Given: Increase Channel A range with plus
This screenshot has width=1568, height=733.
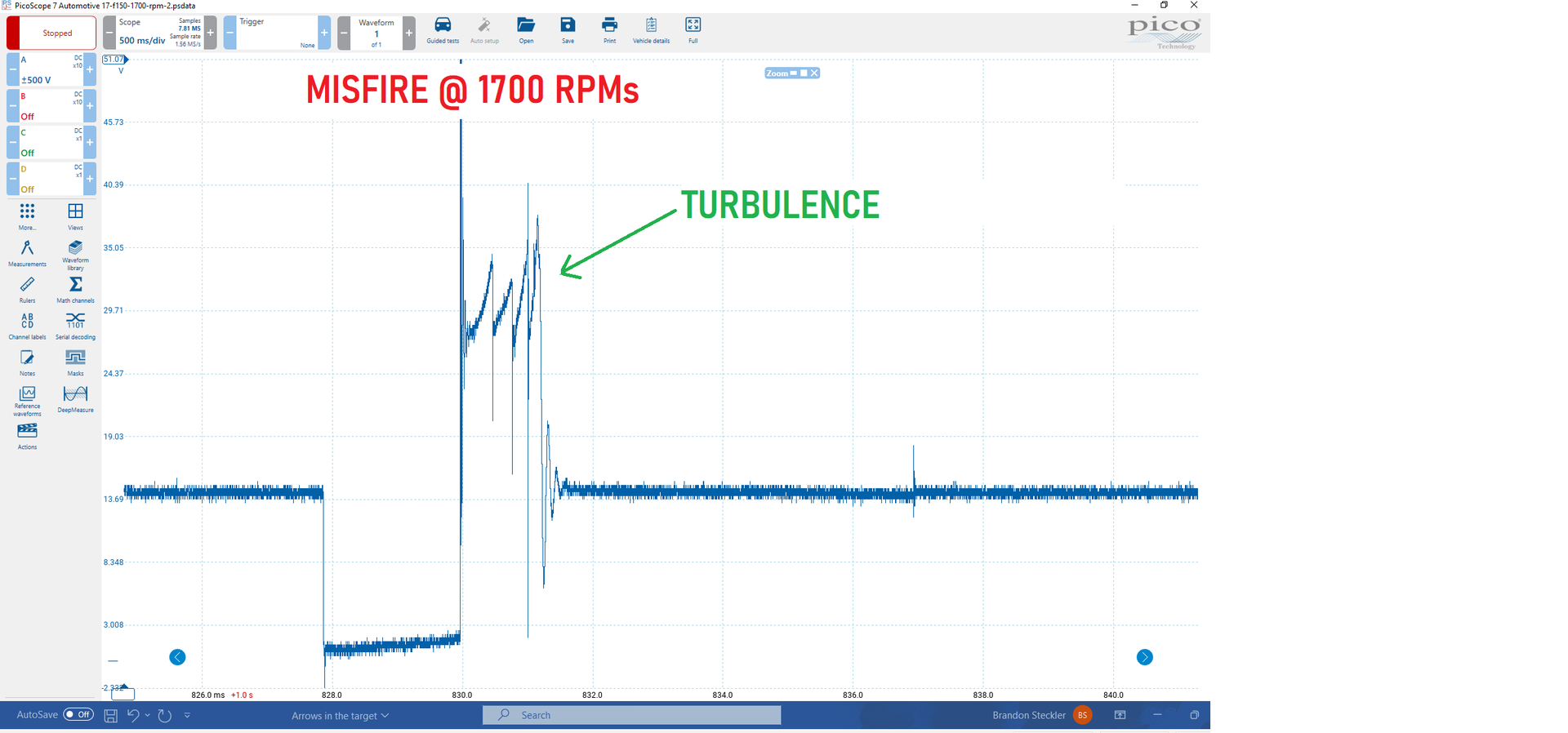Looking at the screenshot, I should click(x=90, y=69).
